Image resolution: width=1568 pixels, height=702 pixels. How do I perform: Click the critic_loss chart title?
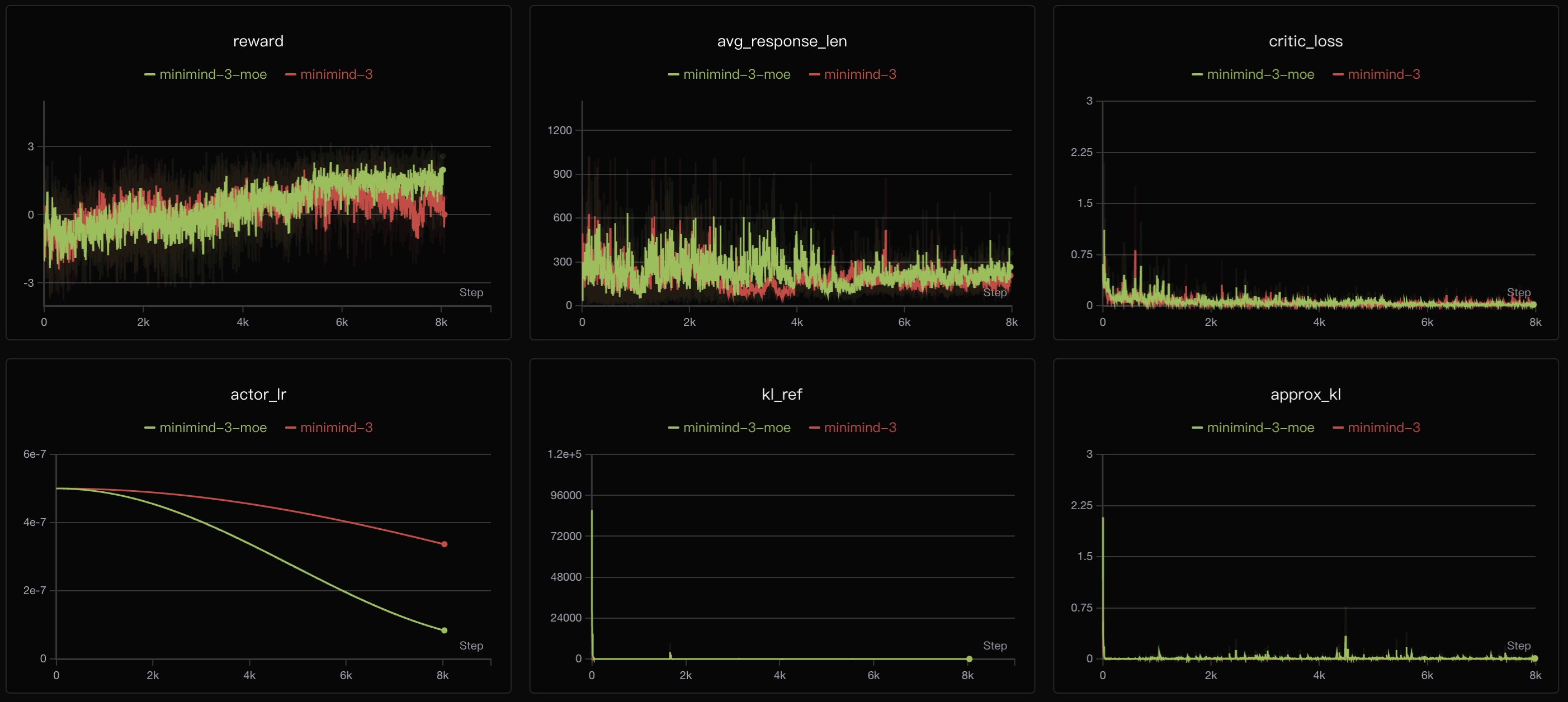pos(1305,41)
